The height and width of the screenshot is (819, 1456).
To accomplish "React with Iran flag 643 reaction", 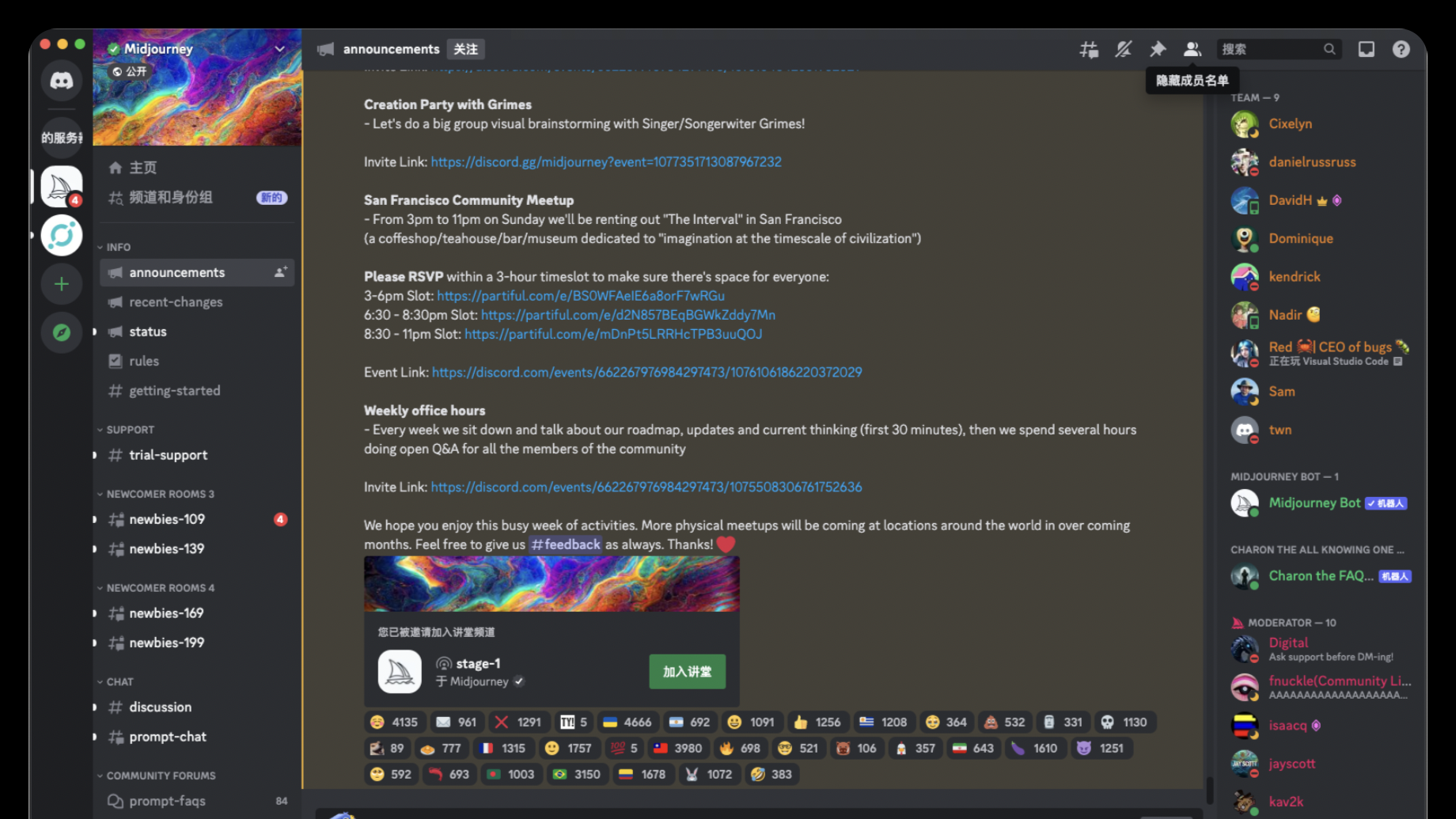I will click(x=973, y=748).
